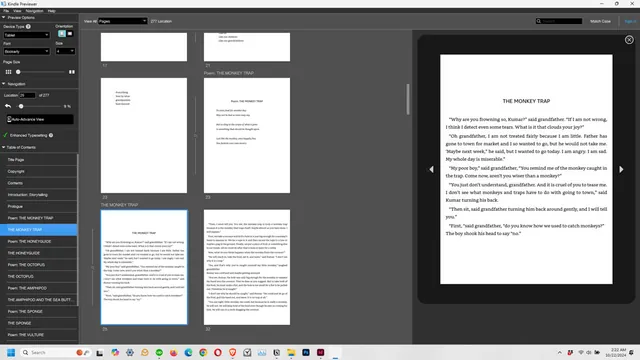Click Device Type help info icon
This screenshot has height=360, width=640.
coord(28,27)
